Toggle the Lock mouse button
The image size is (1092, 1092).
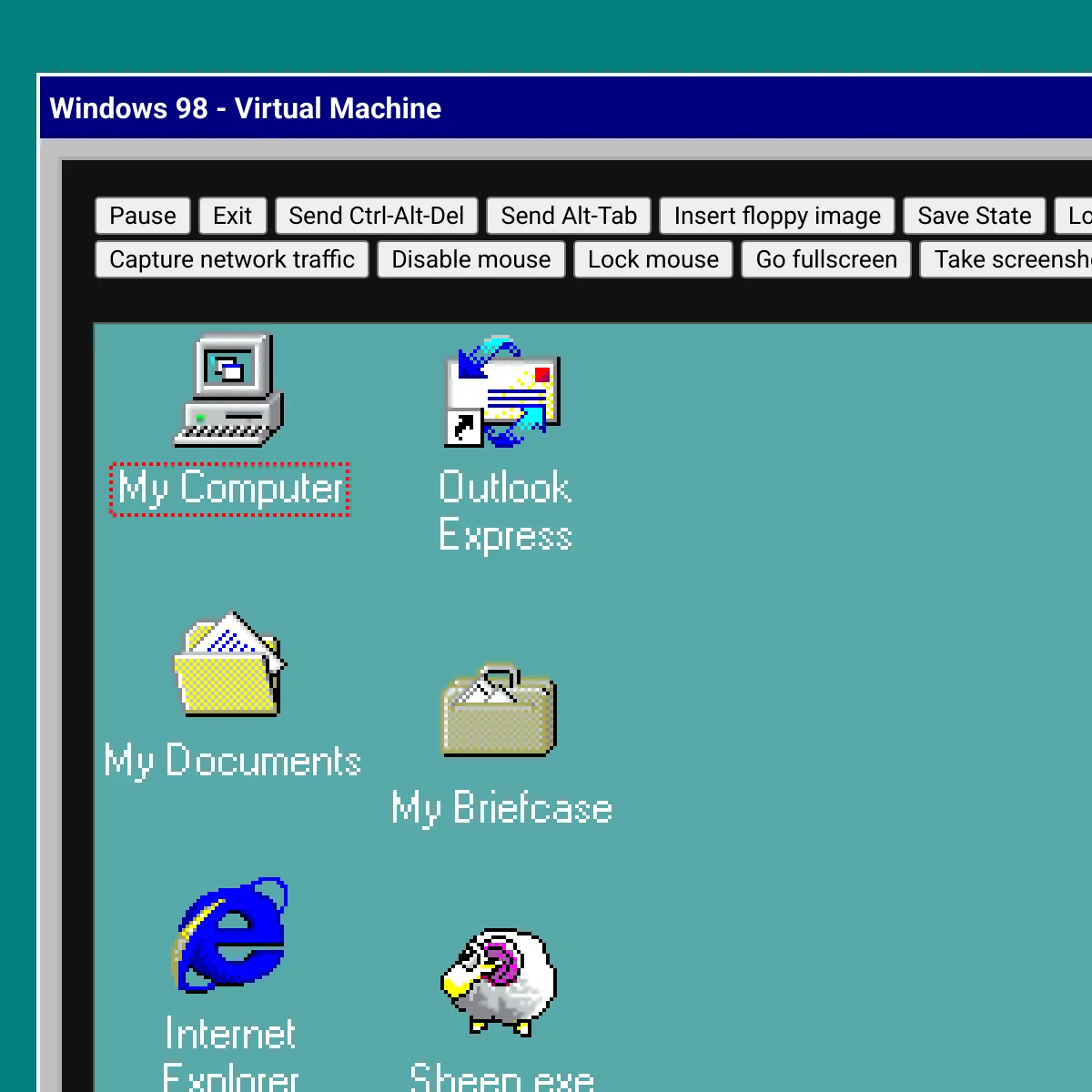click(653, 259)
